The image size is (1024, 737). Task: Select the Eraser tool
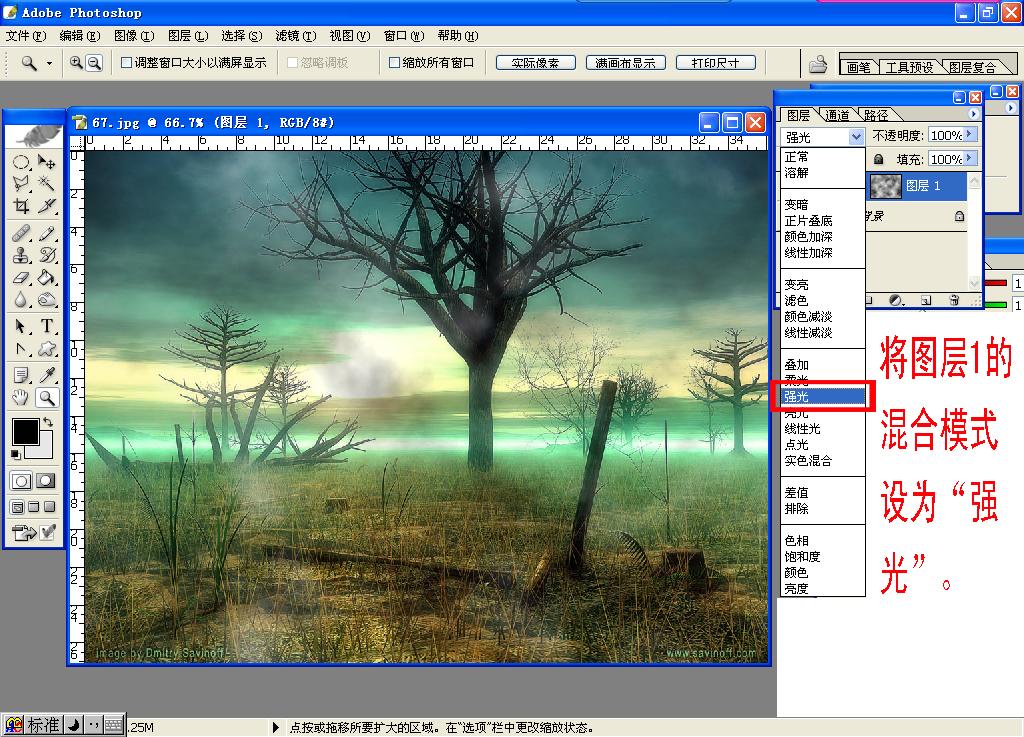click(x=21, y=277)
